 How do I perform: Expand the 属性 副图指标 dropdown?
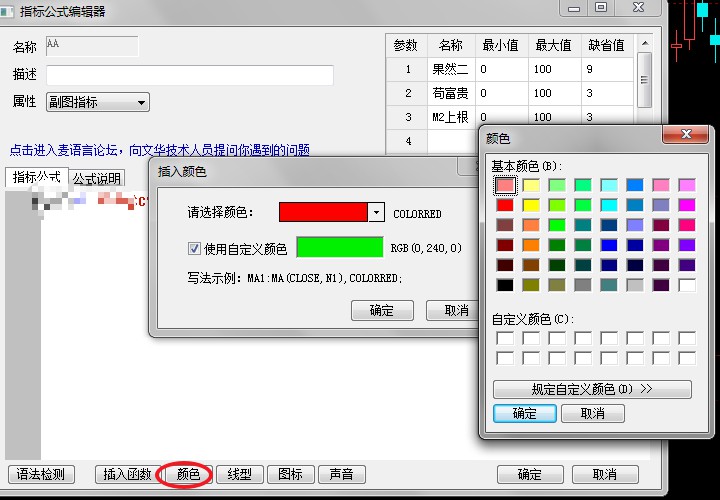point(141,102)
